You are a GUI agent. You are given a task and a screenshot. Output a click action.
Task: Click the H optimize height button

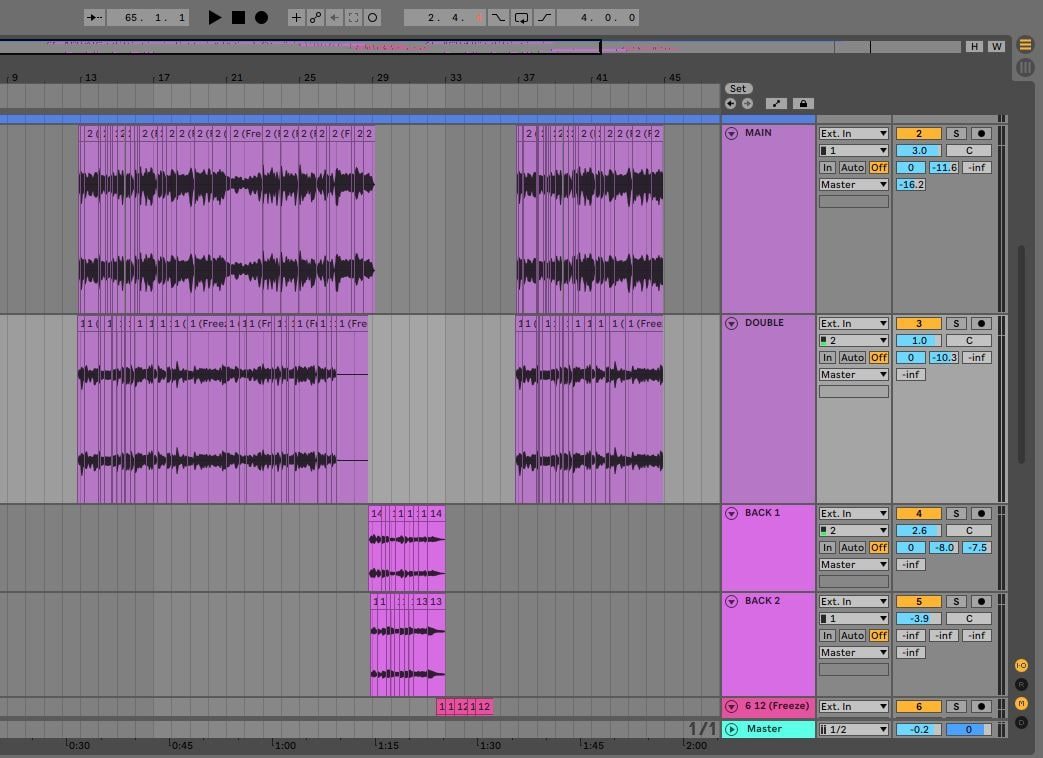click(974, 47)
